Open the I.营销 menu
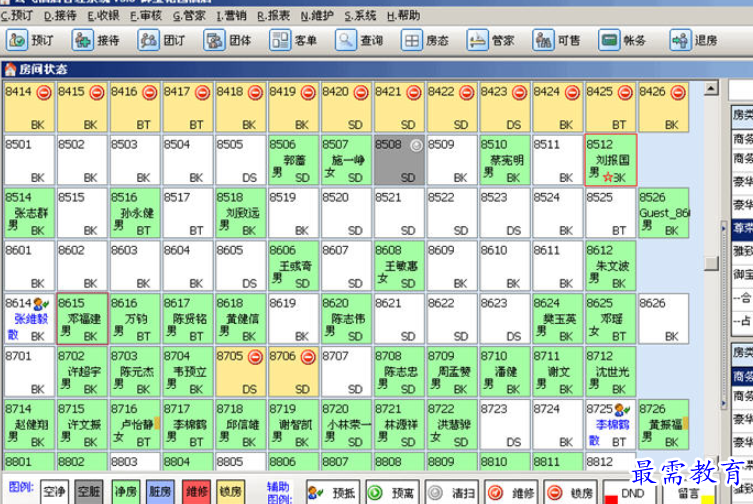753x504 pixels. [231, 16]
